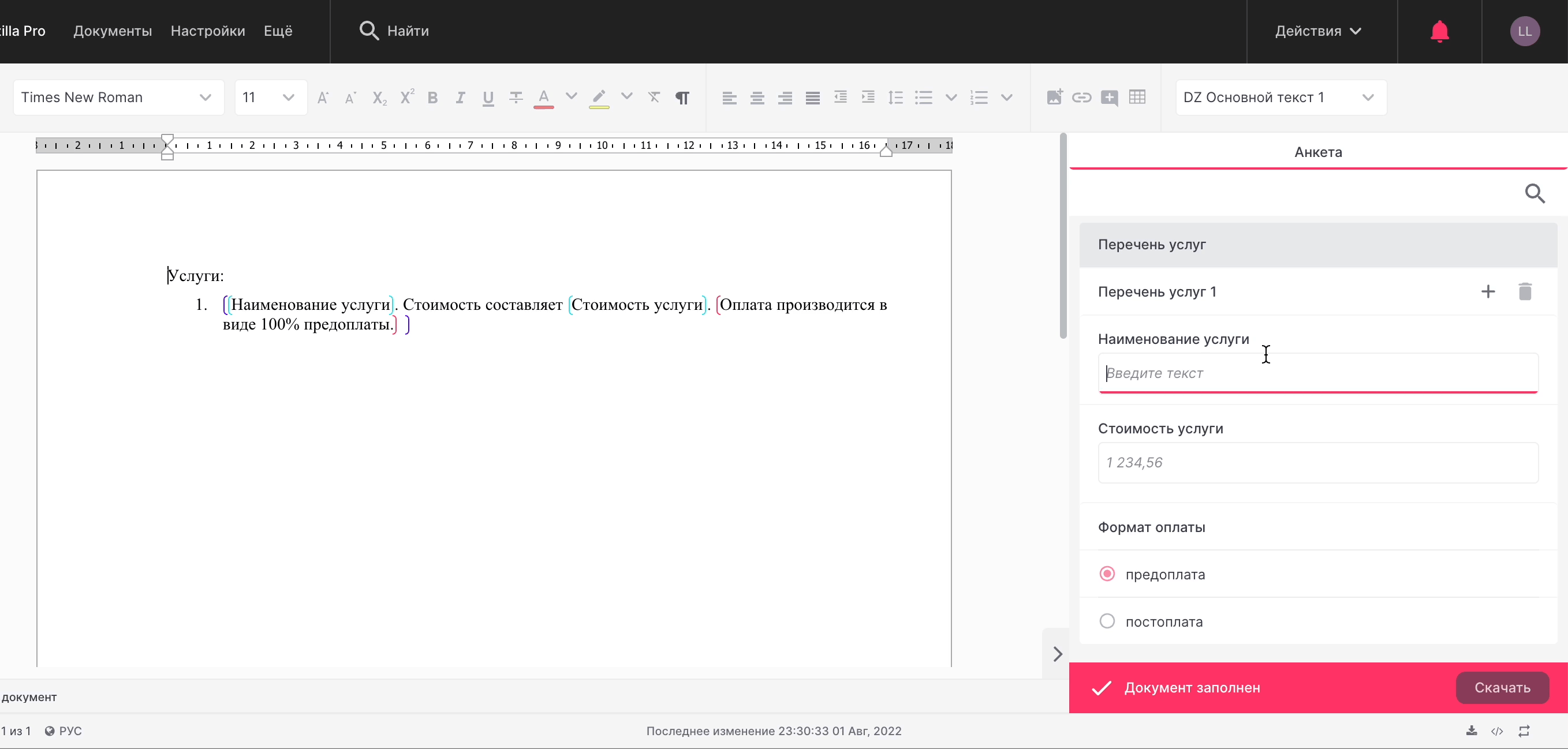
Task: Add another Перечень услуг item with plus
Action: pyautogui.click(x=1488, y=291)
